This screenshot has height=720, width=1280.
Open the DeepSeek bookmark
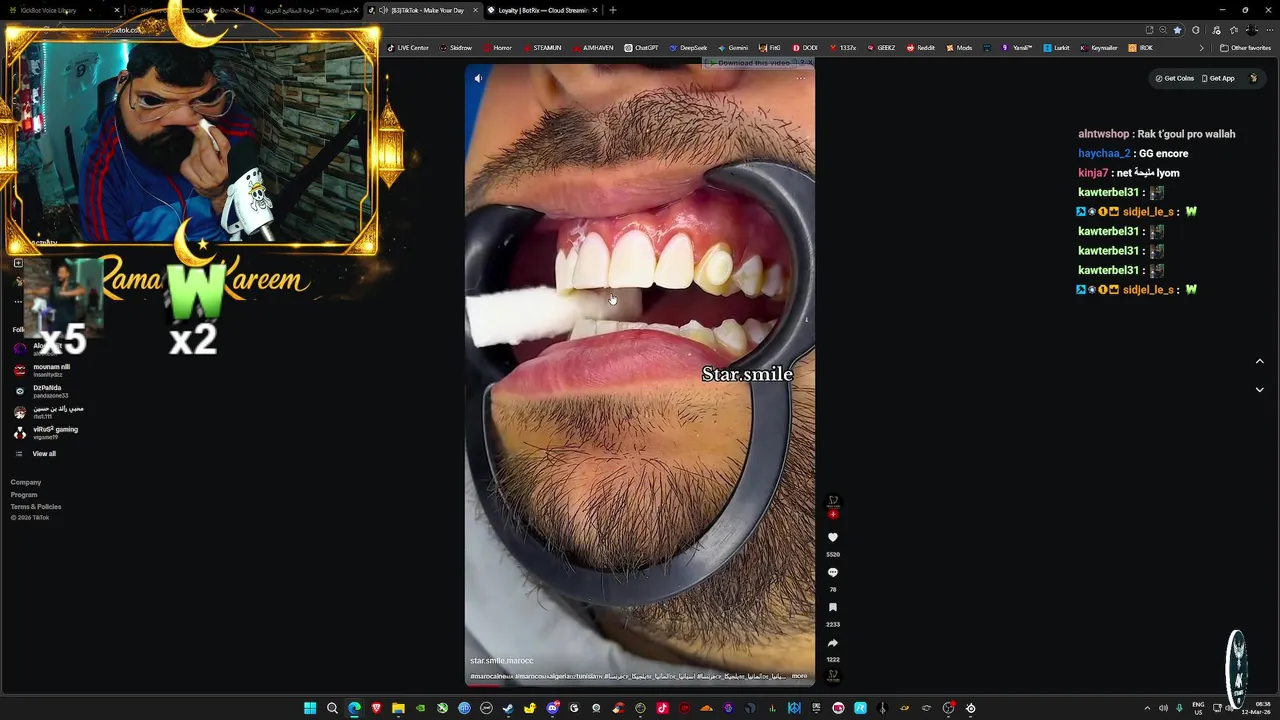point(688,48)
